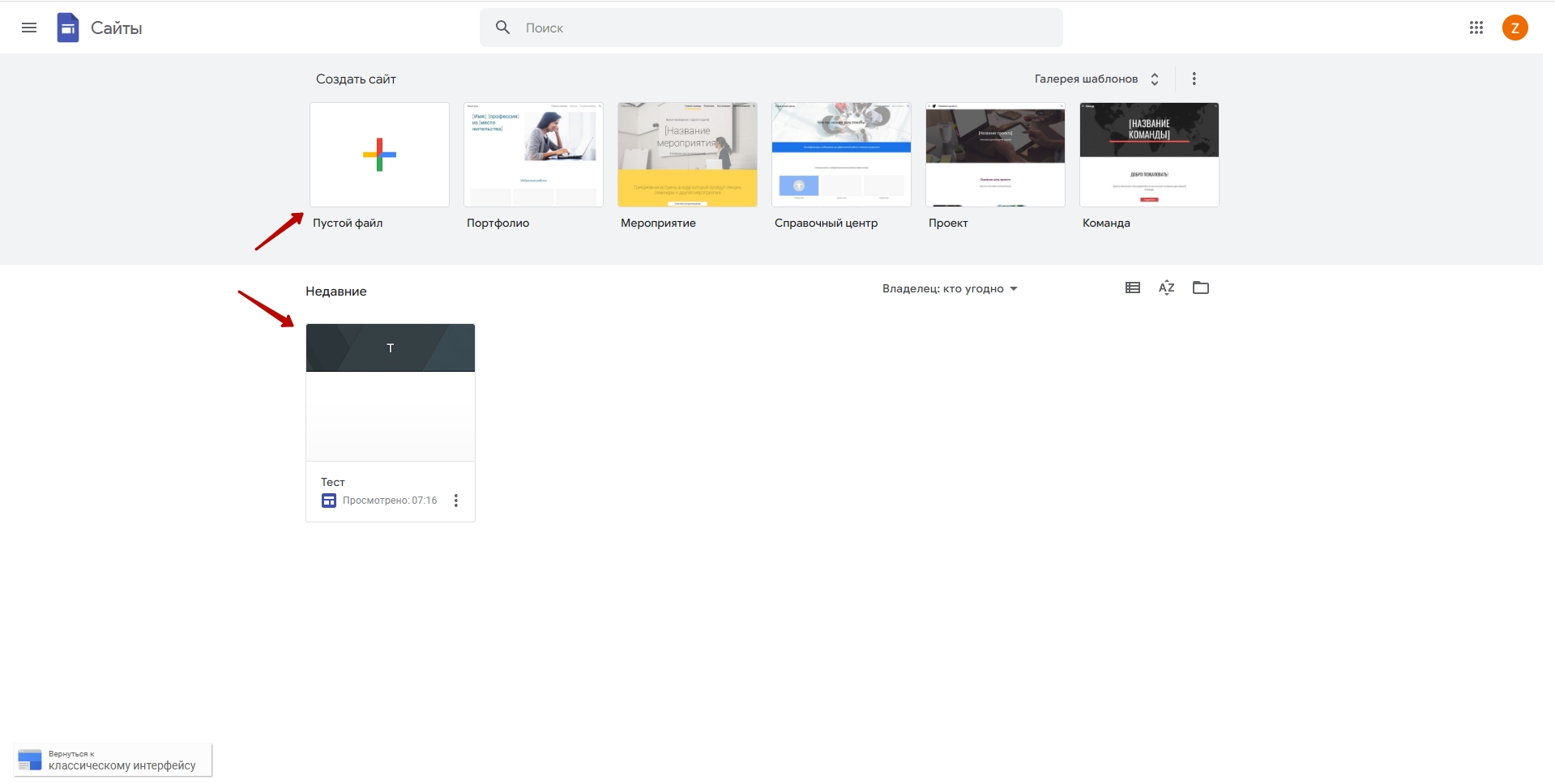The width and height of the screenshot is (1555, 784).
Task: Open the Тест site thumbnail
Action: (391, 393)
